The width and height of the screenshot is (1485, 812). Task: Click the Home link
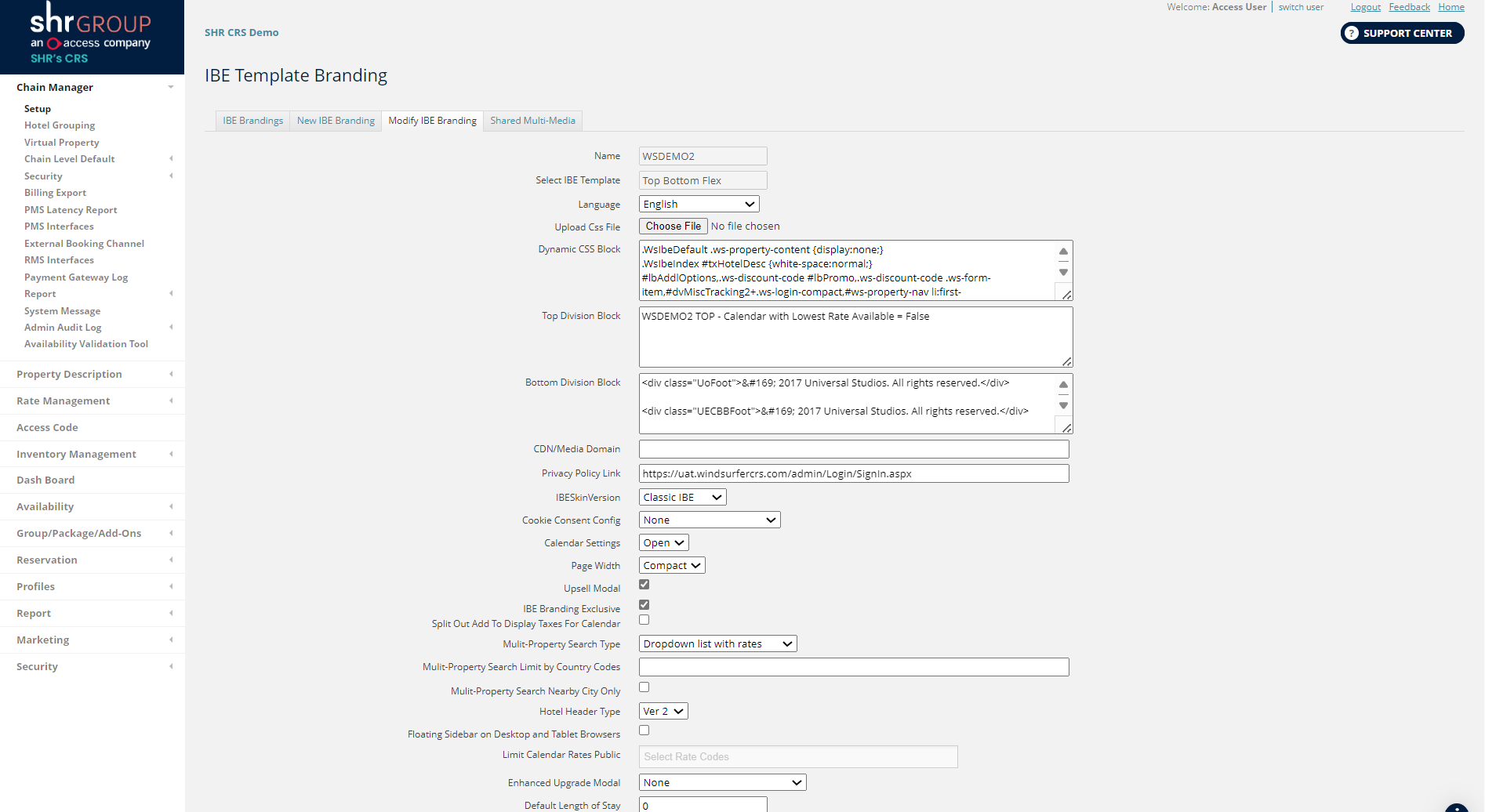click(1451, 7)
